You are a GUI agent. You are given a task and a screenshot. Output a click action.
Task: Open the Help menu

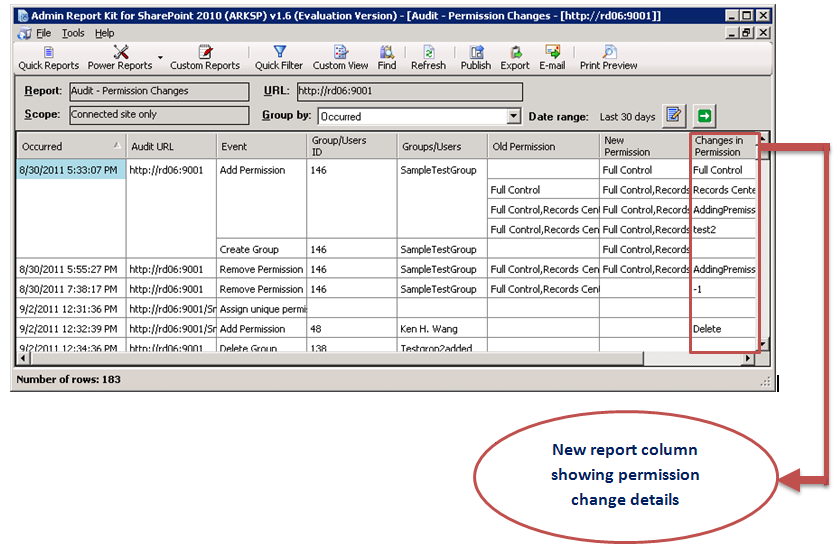[105, 33]
